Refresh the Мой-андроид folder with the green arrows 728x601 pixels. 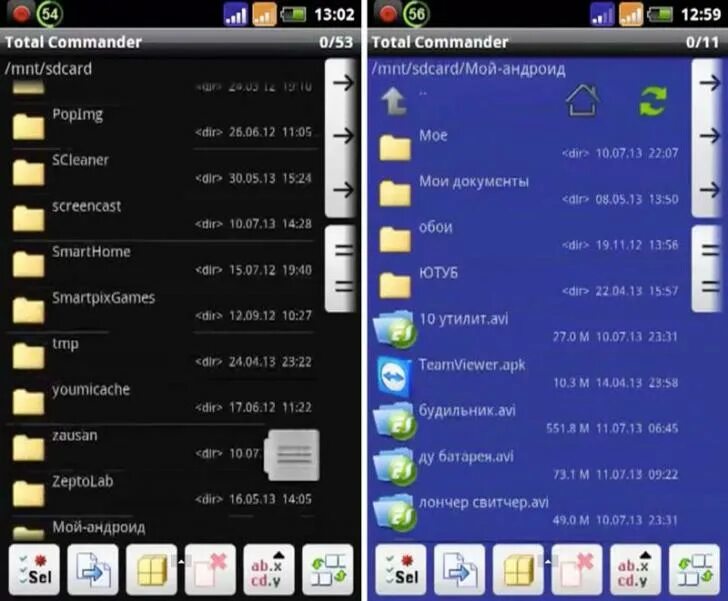653,101
